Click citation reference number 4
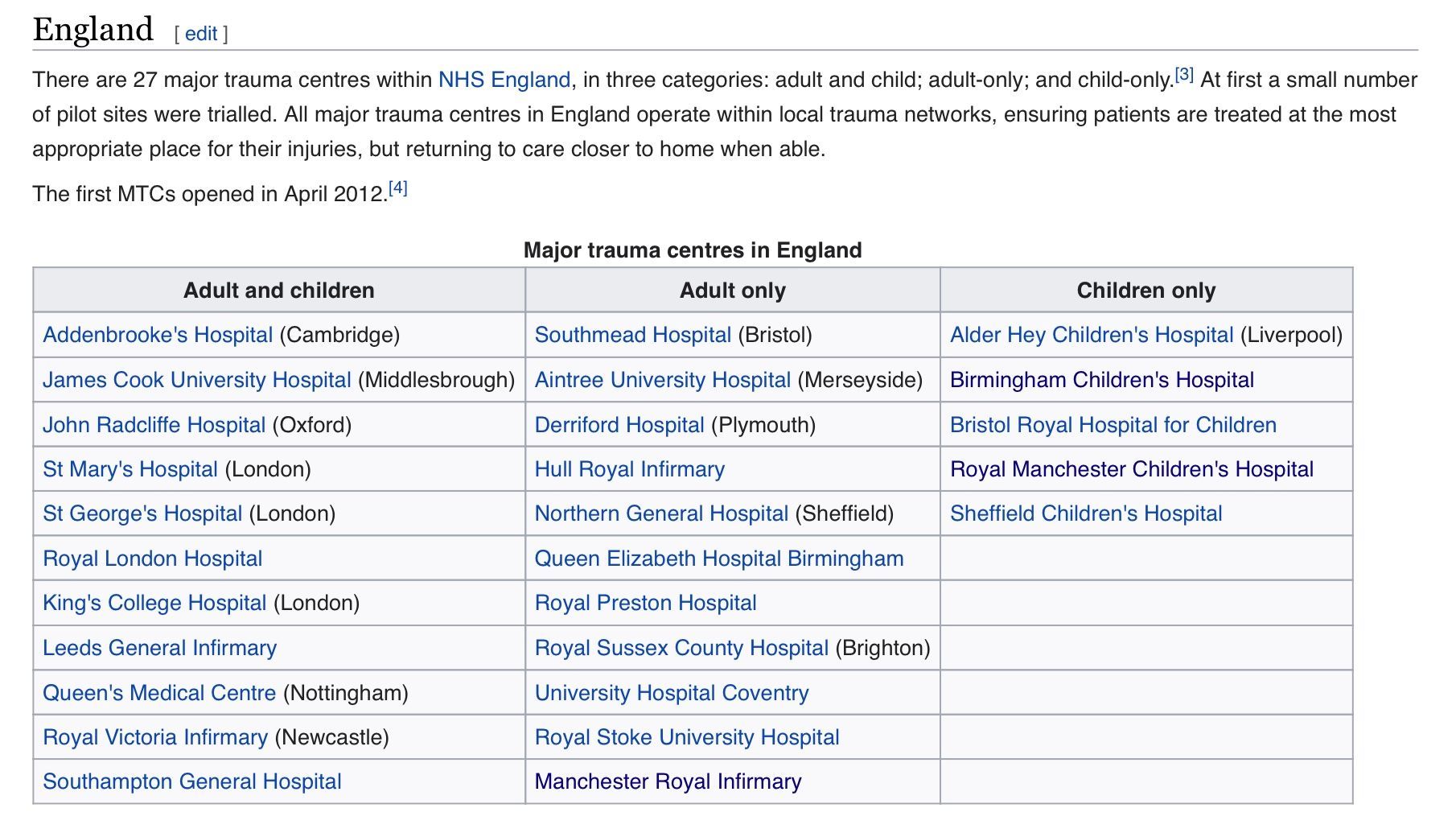 coord(397,188)
